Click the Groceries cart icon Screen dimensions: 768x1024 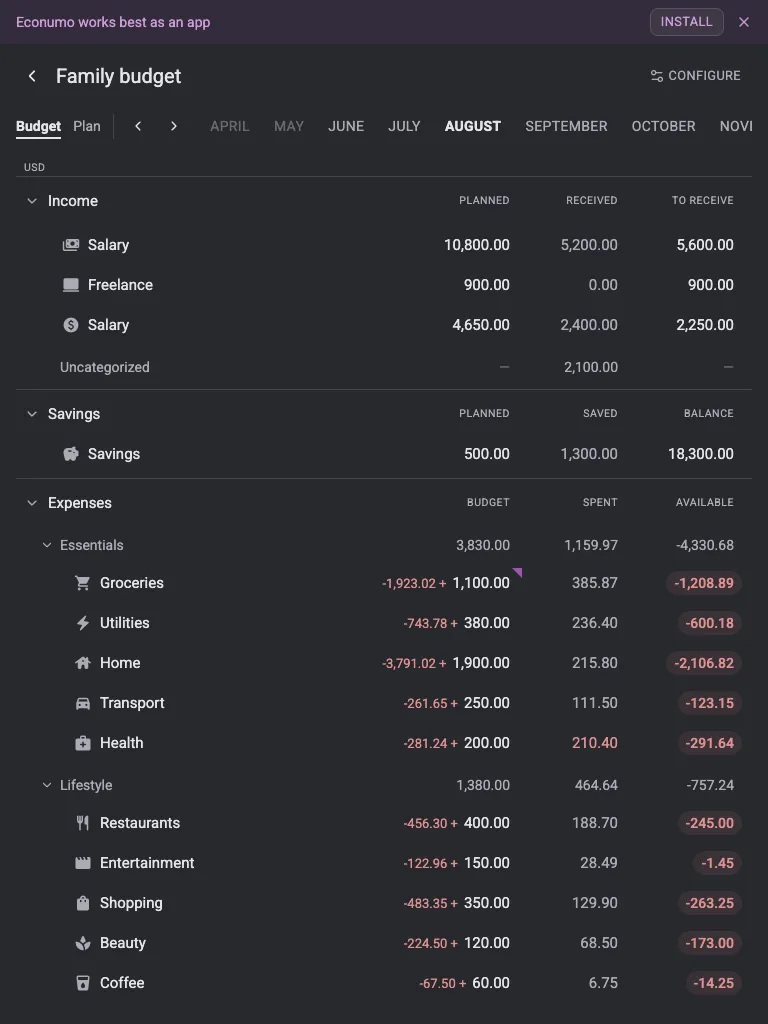click(x=82, y=583)
